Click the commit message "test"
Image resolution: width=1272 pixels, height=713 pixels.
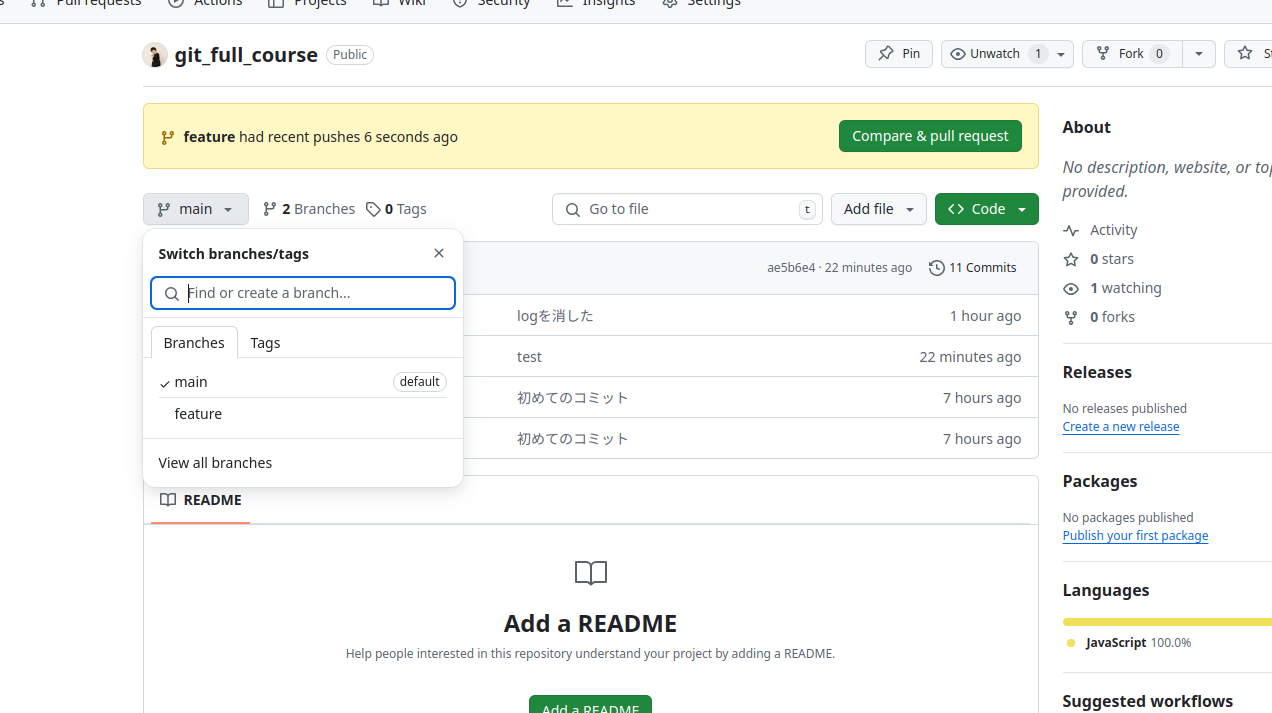(529, 357)
